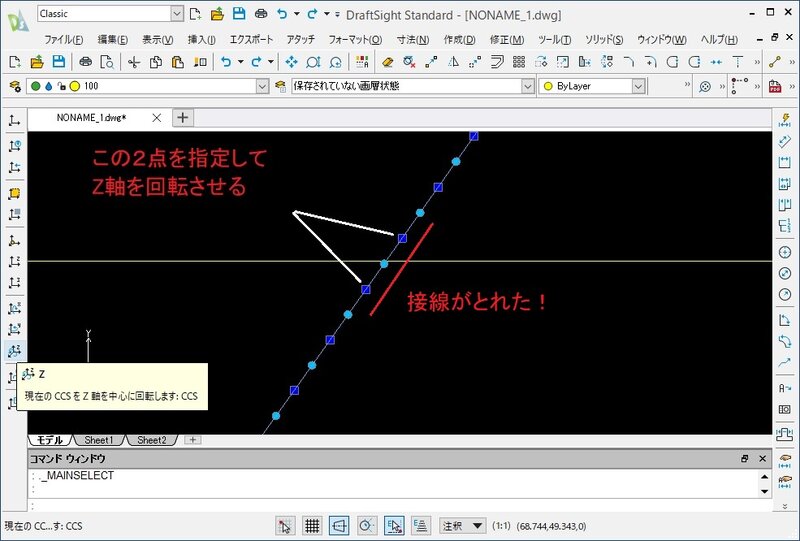
Task: Toggle Grid display in the status bar
Action: [x=312, y=525]
